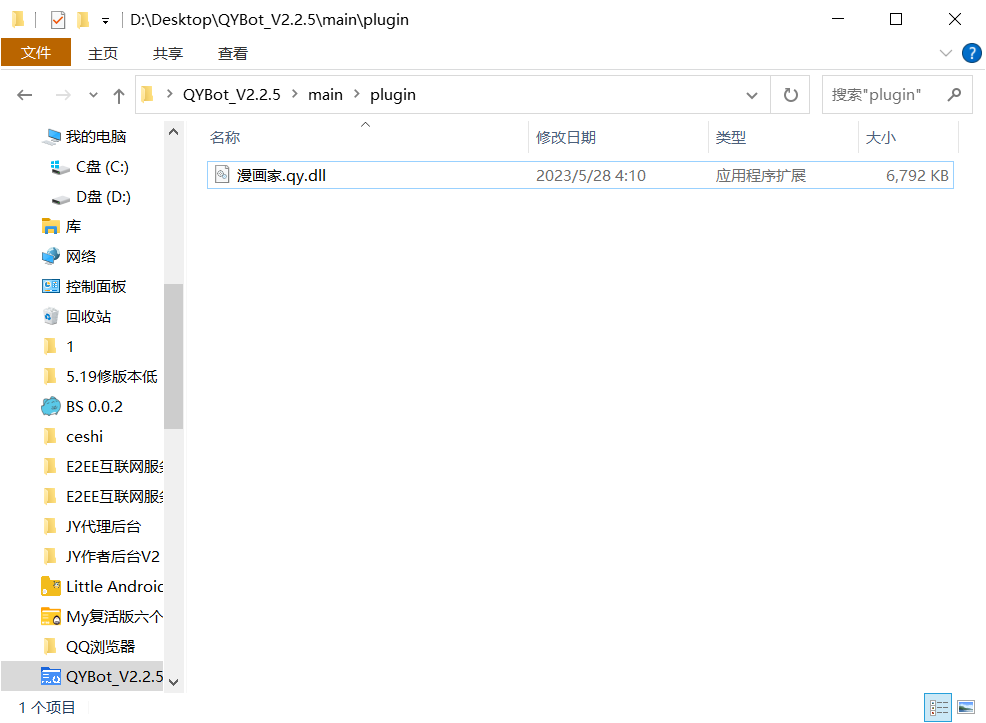This screenshot has width=986, height=723.
Task: Sort by 修改日期 column header
Action: point(566,138)
